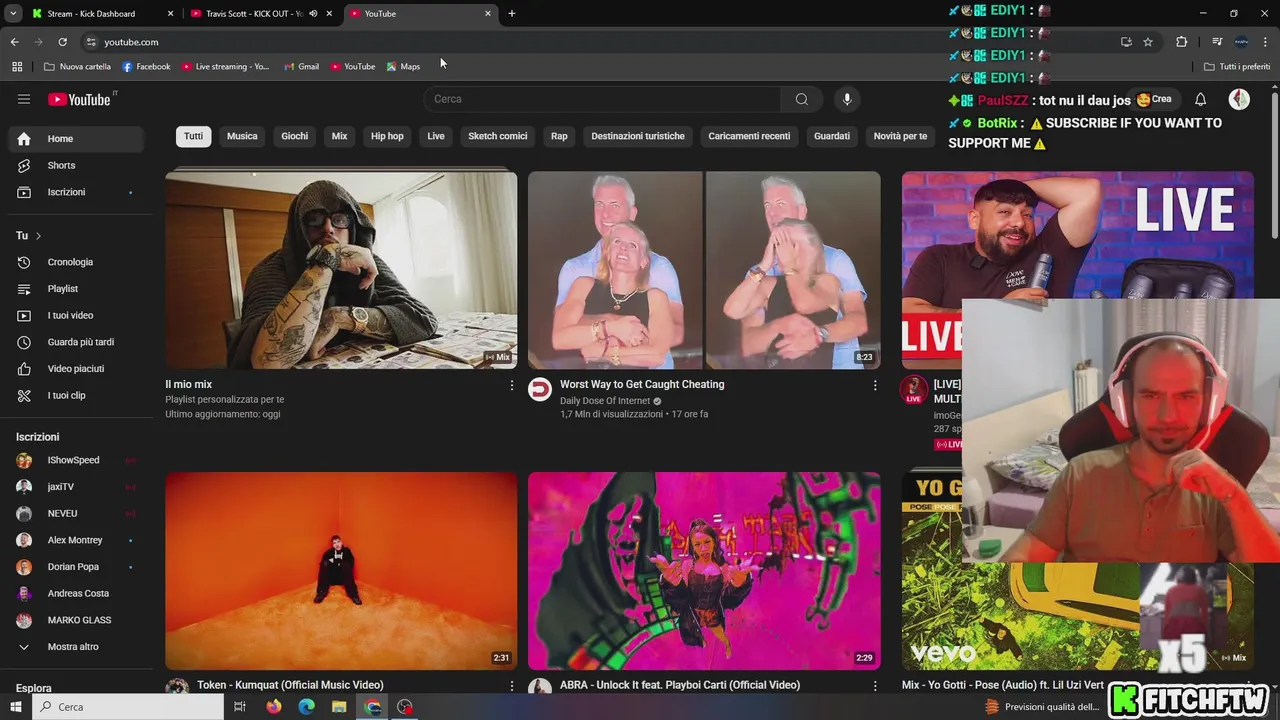This screenshot has height=720, width=1280.
Task: Select Destinazioni turistiche chip
Action: (x=638, y=136)
